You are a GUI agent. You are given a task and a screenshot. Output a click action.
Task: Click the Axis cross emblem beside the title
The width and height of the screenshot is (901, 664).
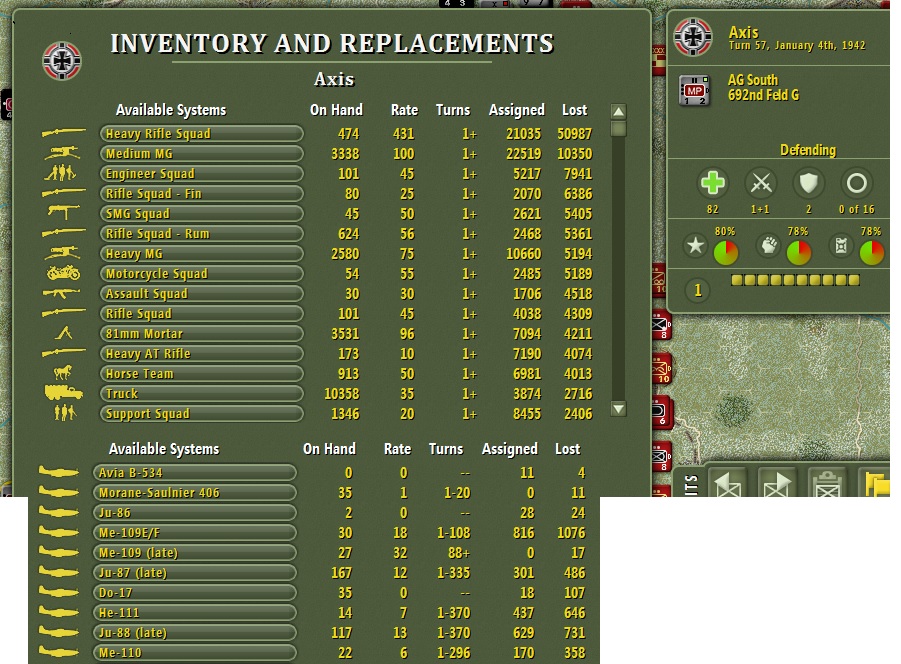(x=62, y=61)
